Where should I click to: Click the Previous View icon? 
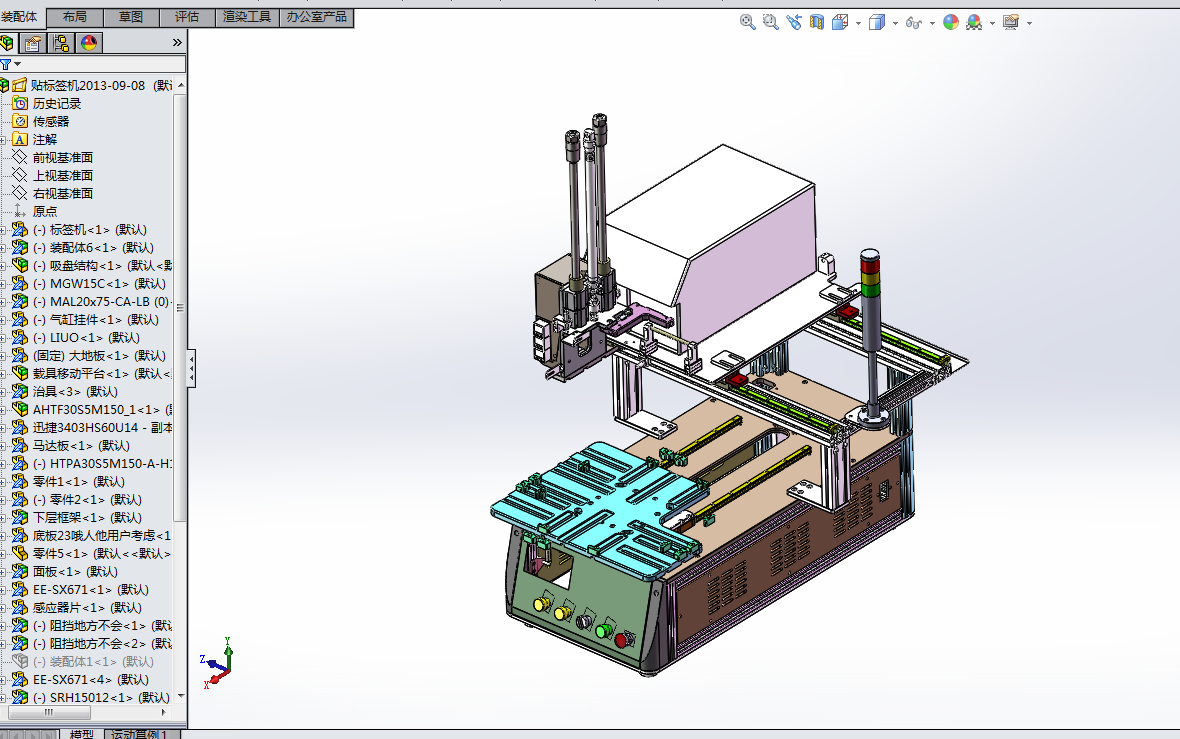(x=793, y=22)
